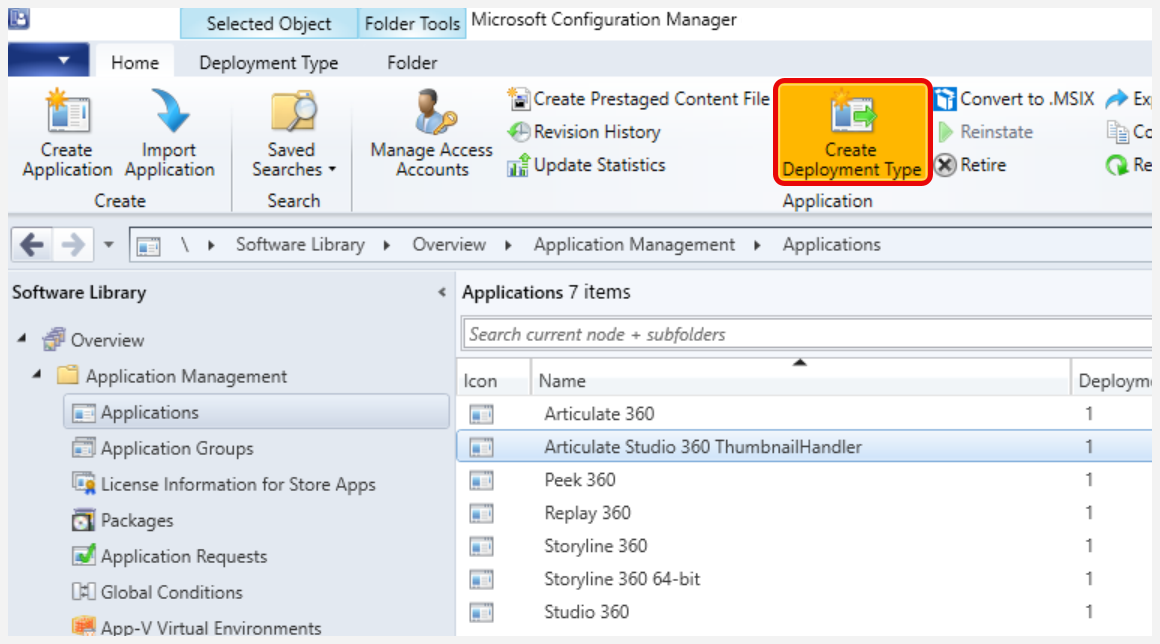This screenshot has height=644, width=1160.
Task: Select the Articulate 360 row
Action: [804, 413]
